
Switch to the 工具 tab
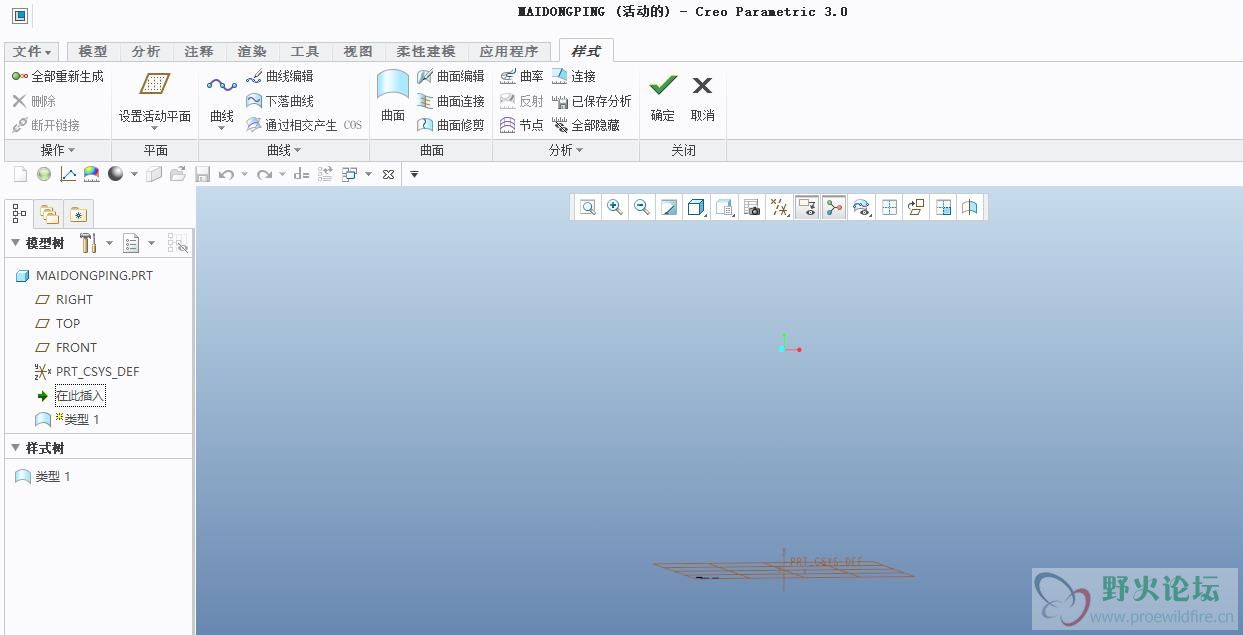pos(305,51)
